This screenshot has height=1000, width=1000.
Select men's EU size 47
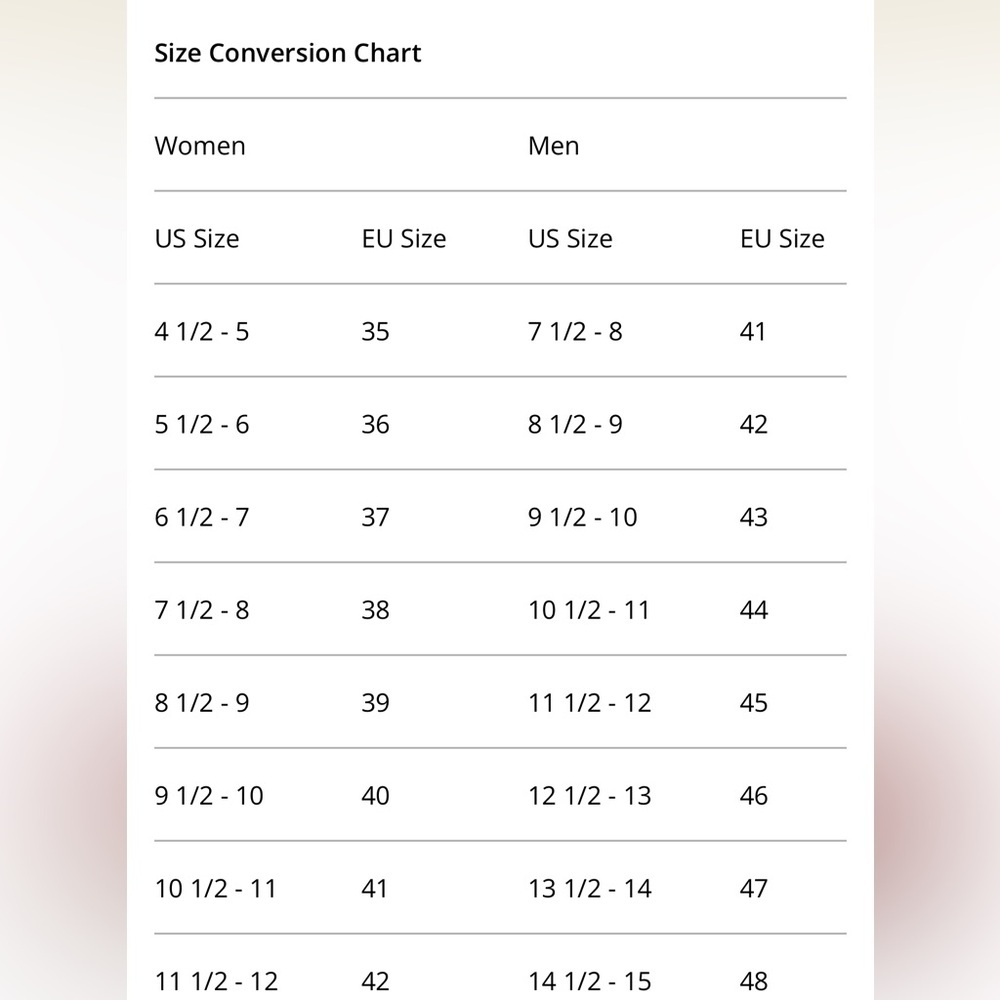(x=754, y=889)
